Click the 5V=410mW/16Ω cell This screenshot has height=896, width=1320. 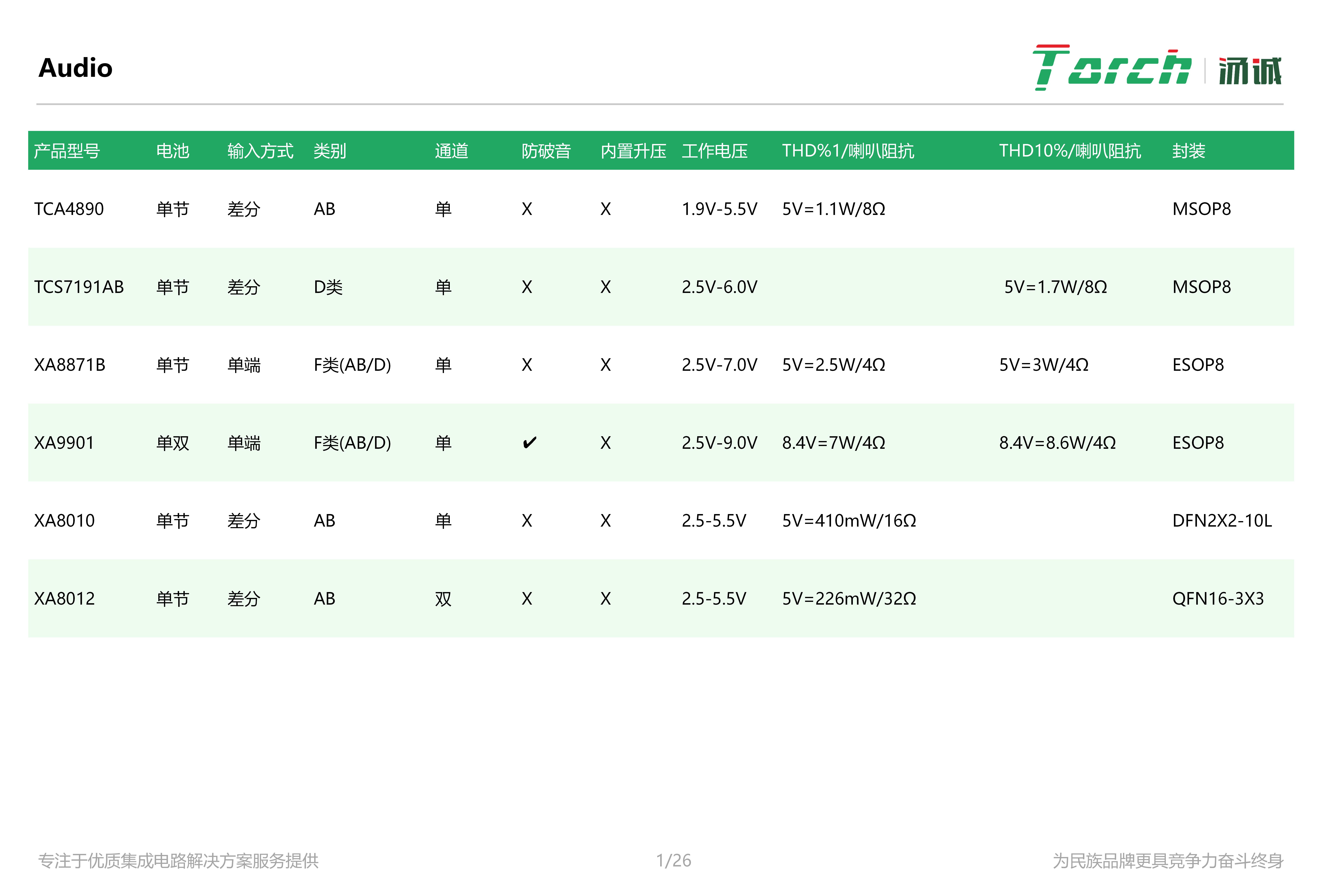[x=849, y=521]
